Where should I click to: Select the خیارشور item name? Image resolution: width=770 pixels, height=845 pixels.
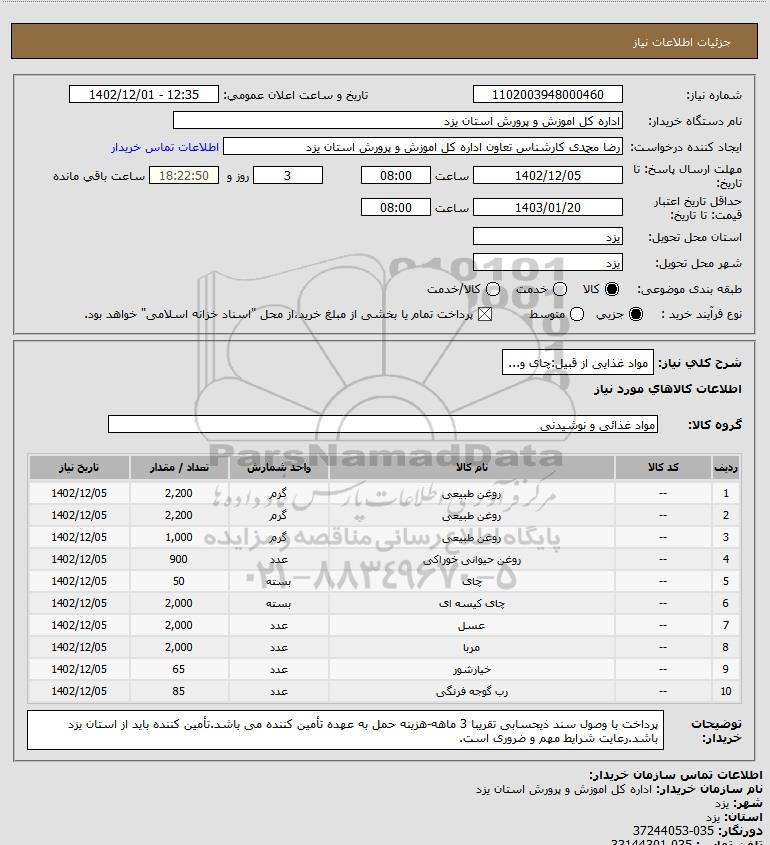(471, 669)
